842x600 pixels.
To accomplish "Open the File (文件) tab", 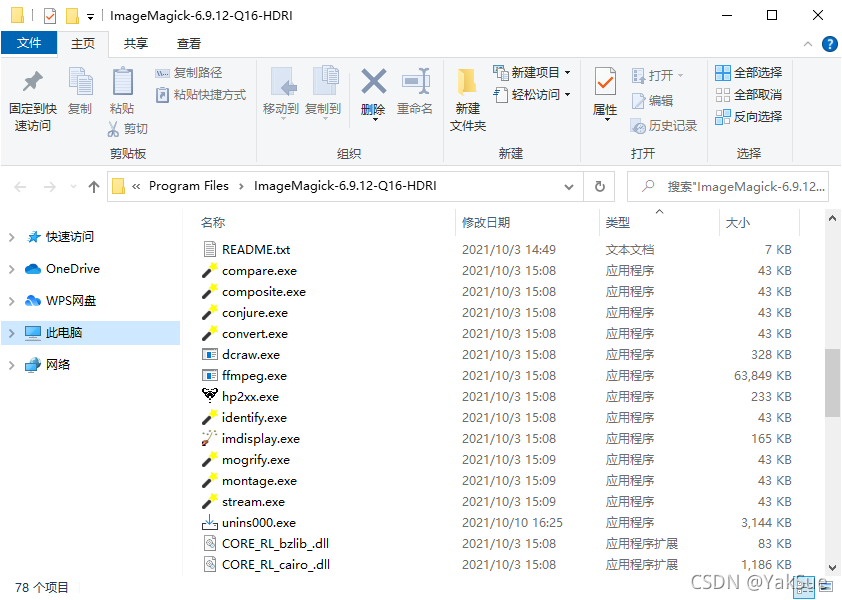I will 29,42.
